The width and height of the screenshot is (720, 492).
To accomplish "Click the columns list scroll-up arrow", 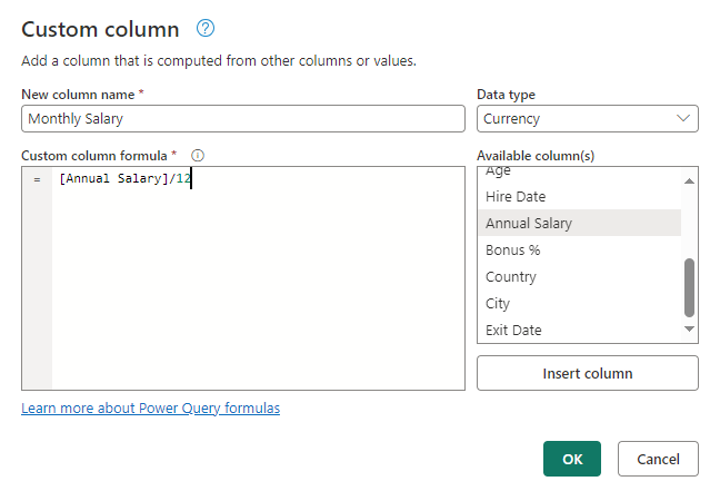I will click(x=689, y=181).
